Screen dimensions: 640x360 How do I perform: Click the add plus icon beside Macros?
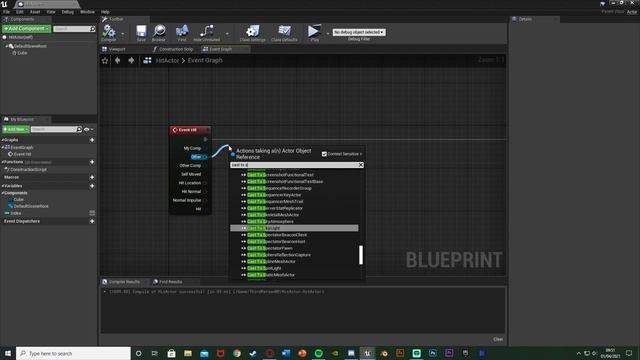pyautogui.click(x=92, y=177)
